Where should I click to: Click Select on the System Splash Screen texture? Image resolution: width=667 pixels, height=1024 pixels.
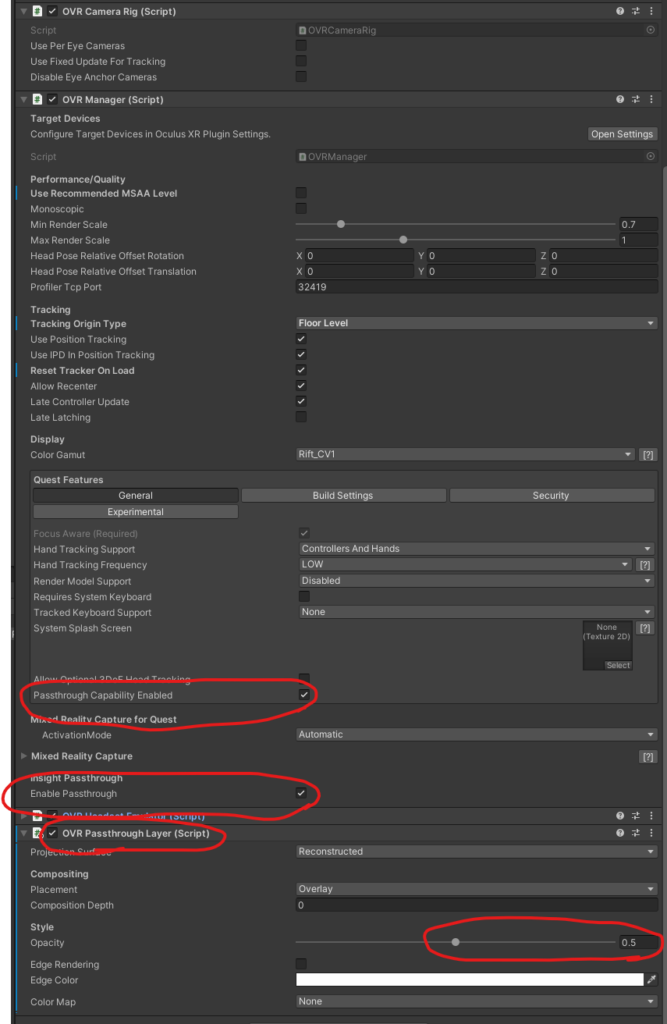617,665
